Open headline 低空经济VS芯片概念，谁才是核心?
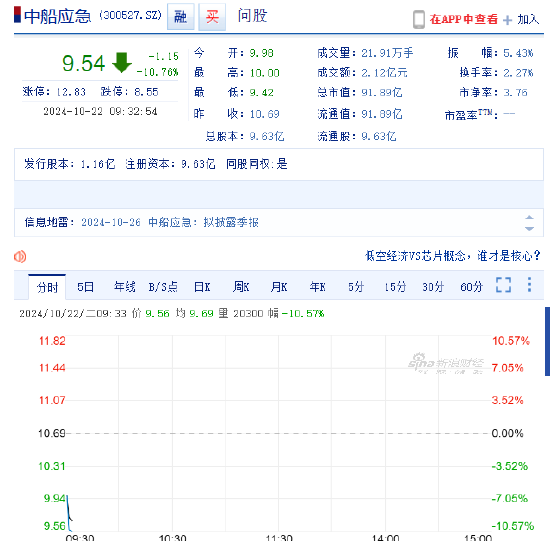Image resolution: width=550 pixels, height=541 pixels. [x=452, y=256]
